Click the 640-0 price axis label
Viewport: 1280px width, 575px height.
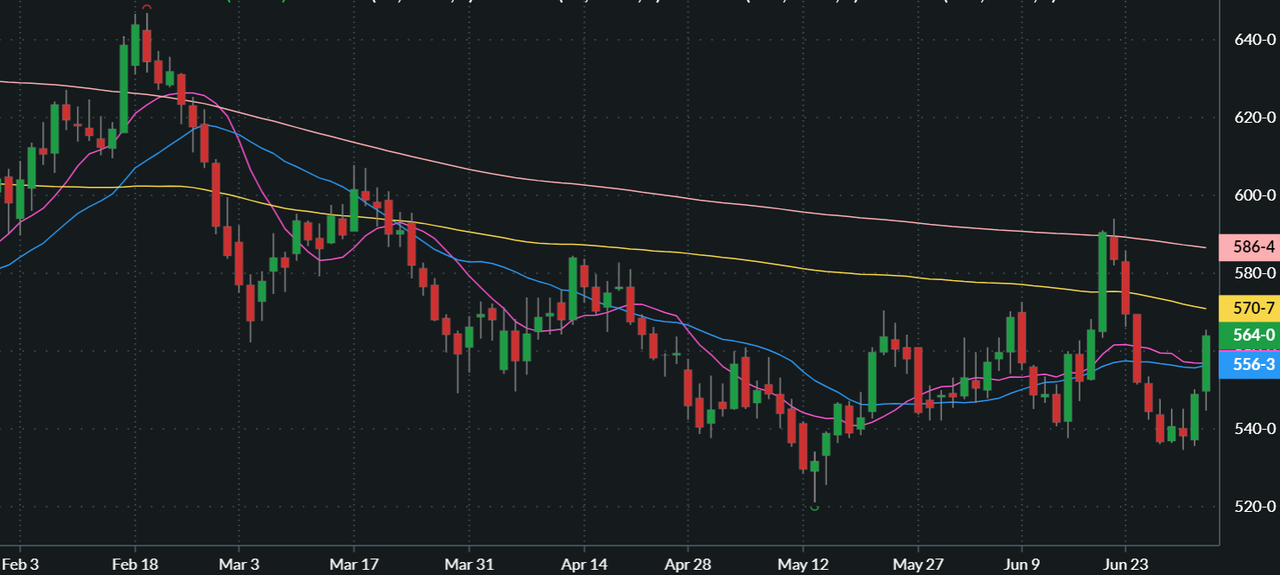tap(1257, 40)
